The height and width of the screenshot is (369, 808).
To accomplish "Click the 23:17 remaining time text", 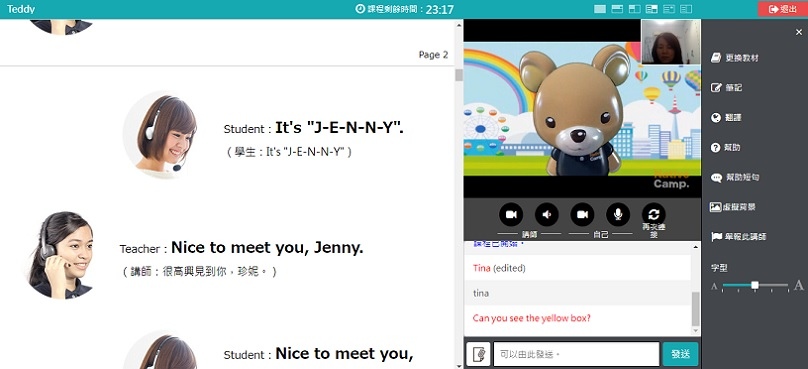I will 440,10.
